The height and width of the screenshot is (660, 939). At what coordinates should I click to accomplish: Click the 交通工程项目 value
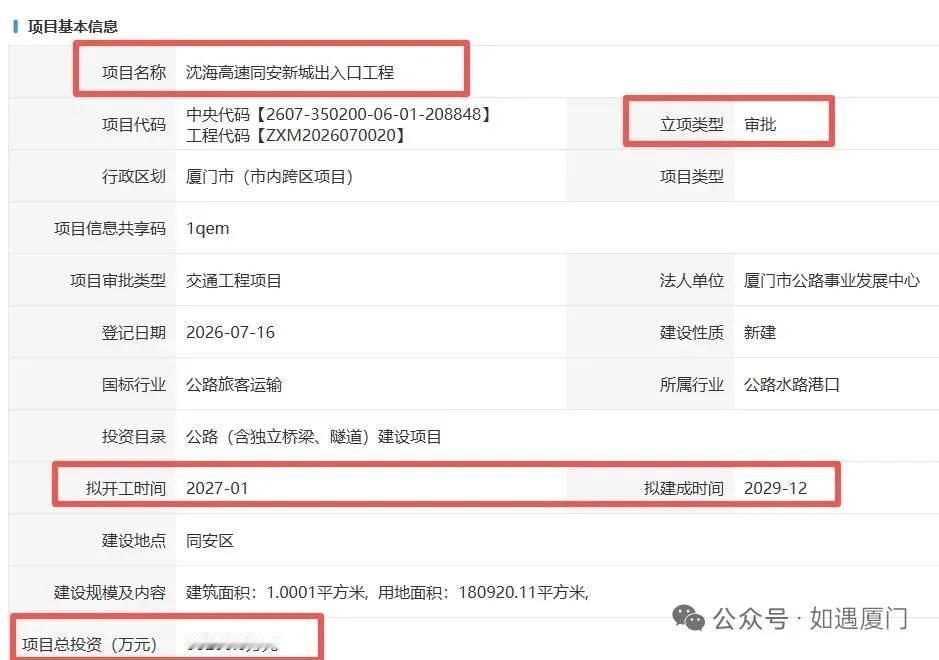[x=234, y=281]
